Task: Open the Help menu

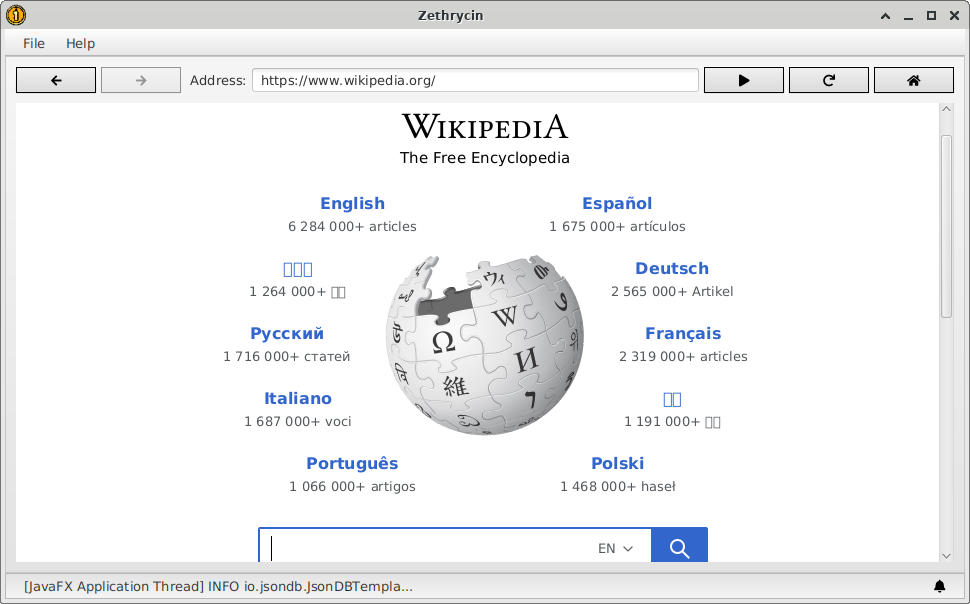Action: click(80, 43)
